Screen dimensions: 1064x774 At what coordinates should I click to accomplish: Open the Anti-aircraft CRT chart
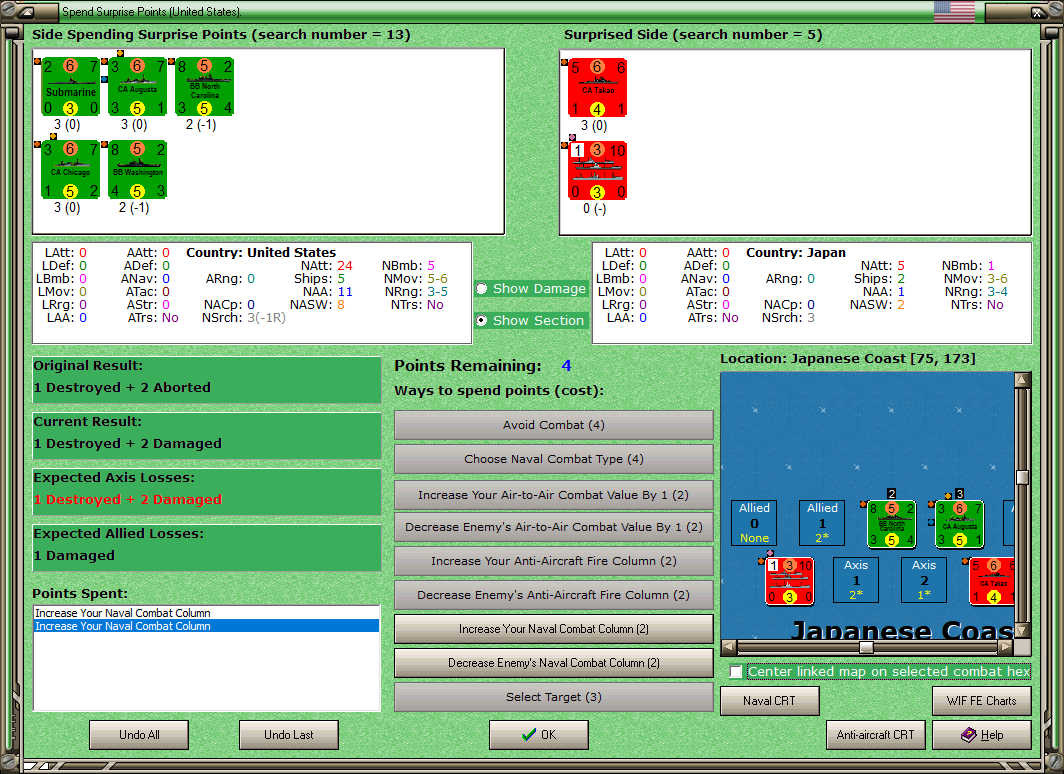875,735
